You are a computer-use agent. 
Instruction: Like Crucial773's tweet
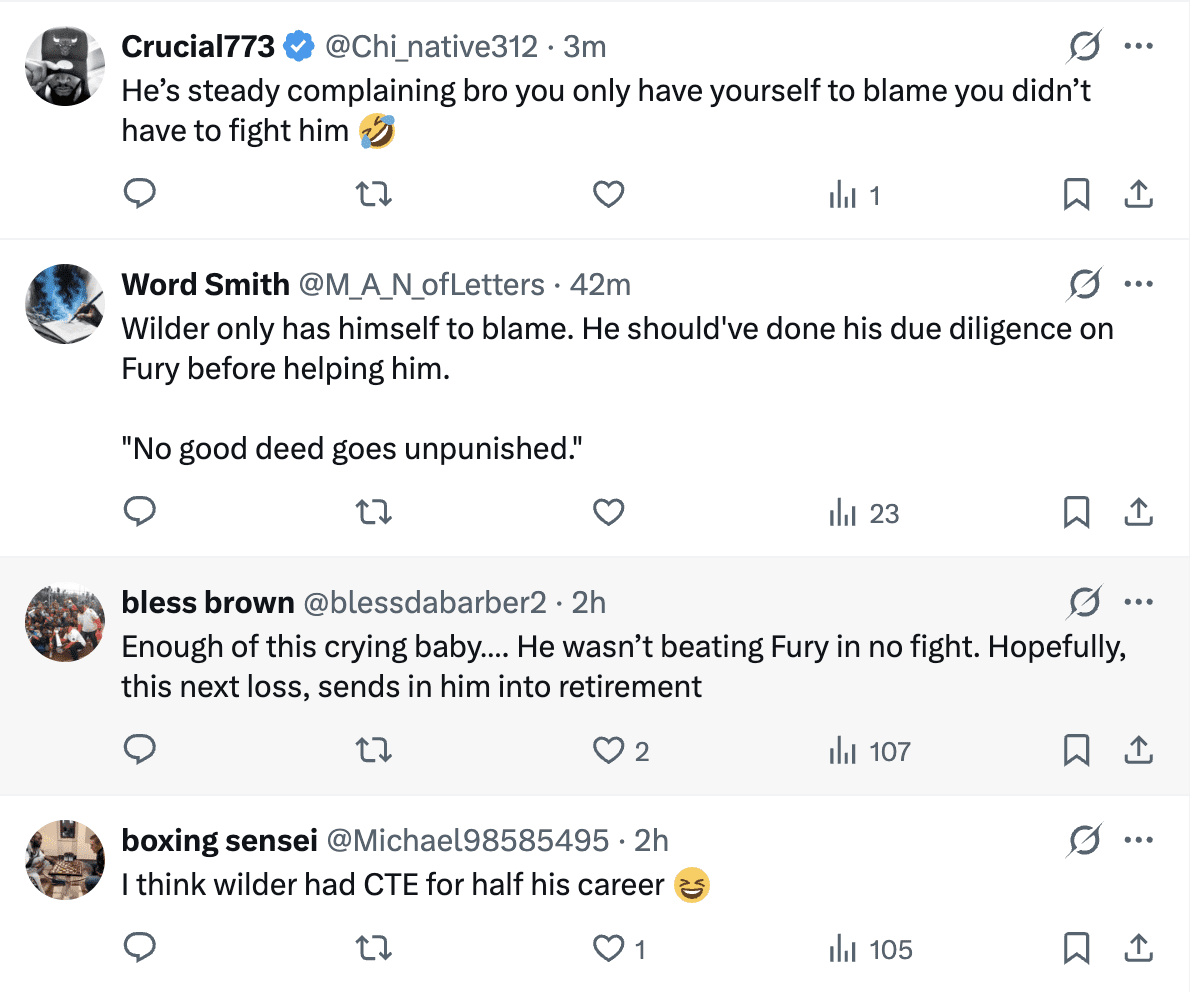pos(608,195)
